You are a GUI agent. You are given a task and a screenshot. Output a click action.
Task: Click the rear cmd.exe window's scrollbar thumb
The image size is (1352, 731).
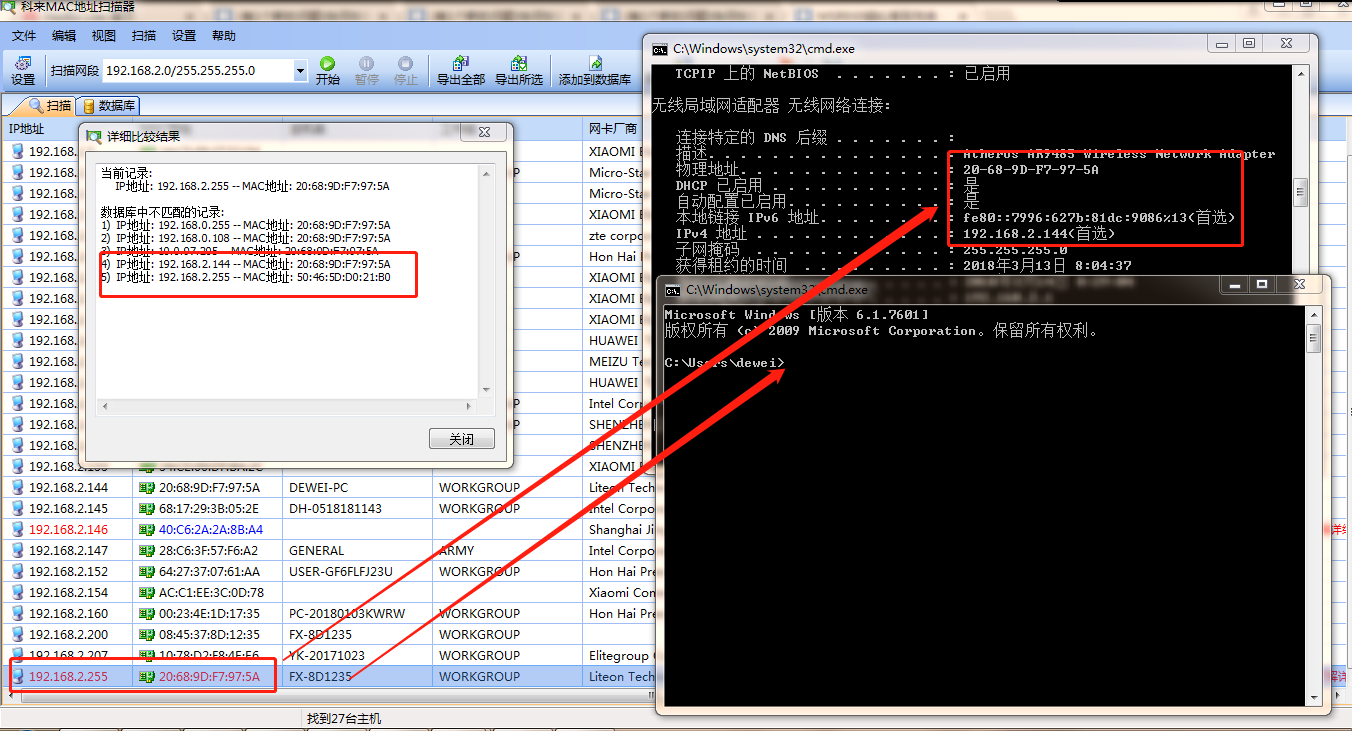coord(1300,190)
